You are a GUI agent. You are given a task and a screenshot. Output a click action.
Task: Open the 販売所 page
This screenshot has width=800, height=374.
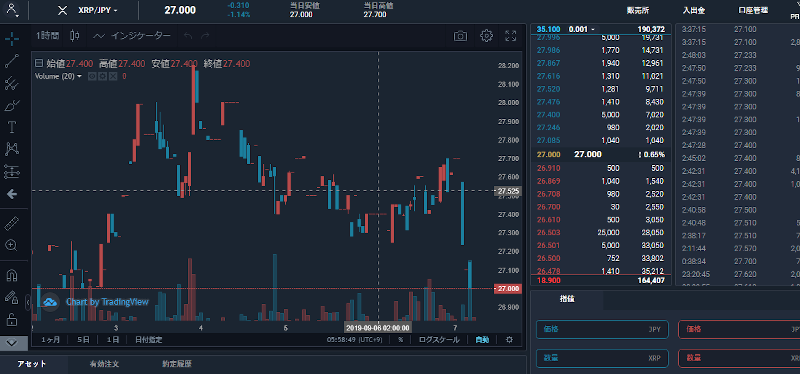(638, 10)
